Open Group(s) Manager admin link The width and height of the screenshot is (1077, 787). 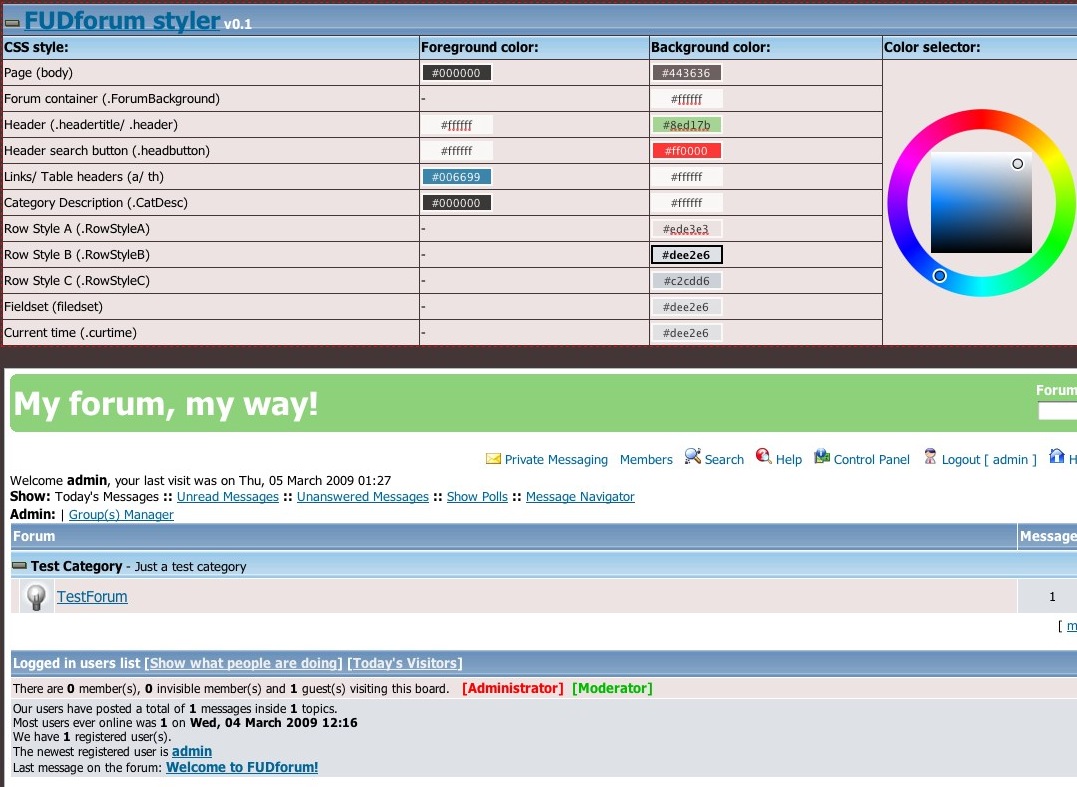point(121,514)
